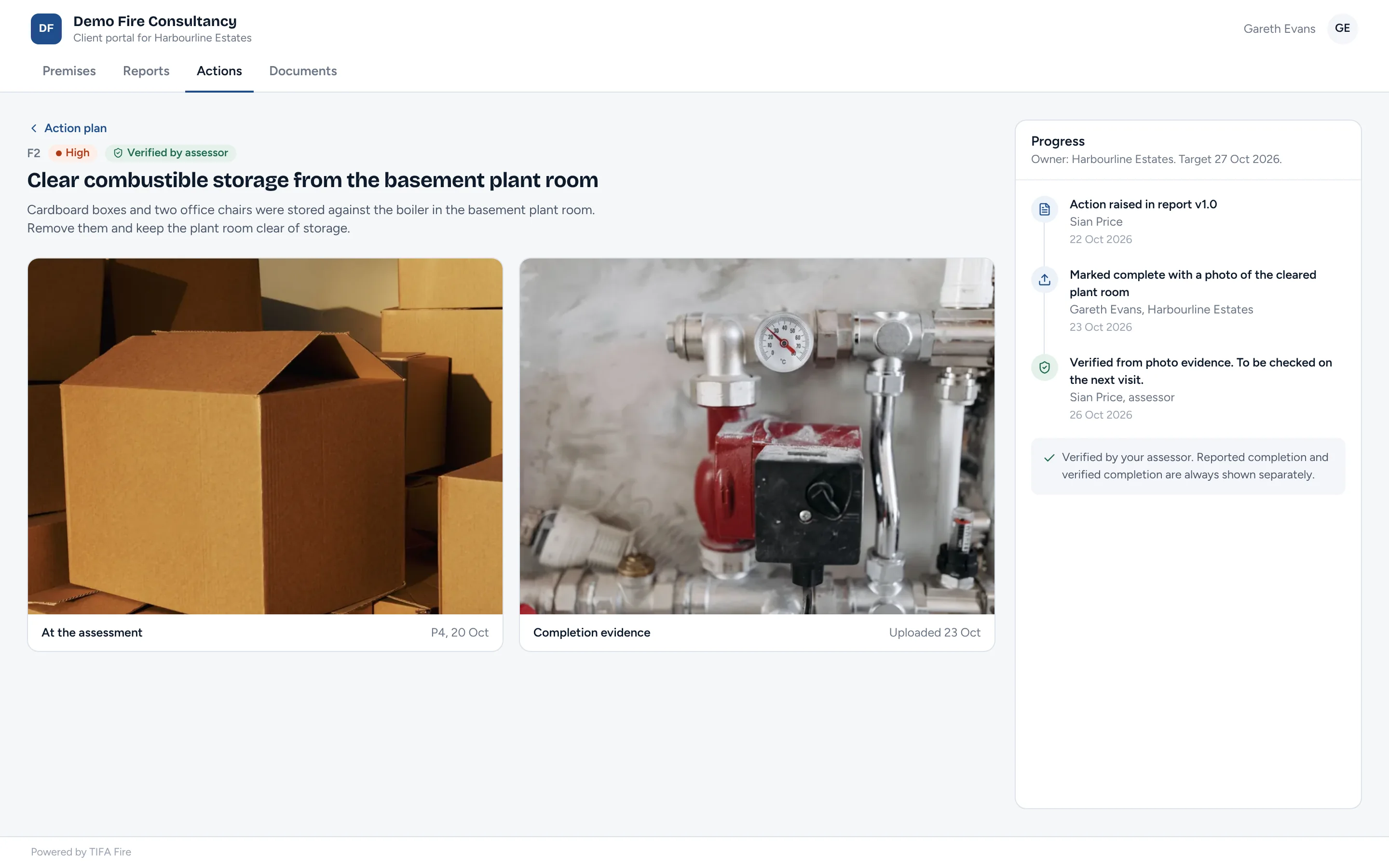
Task: Click the red dot in the High priority badge
Action: click(x=58, y=153)
